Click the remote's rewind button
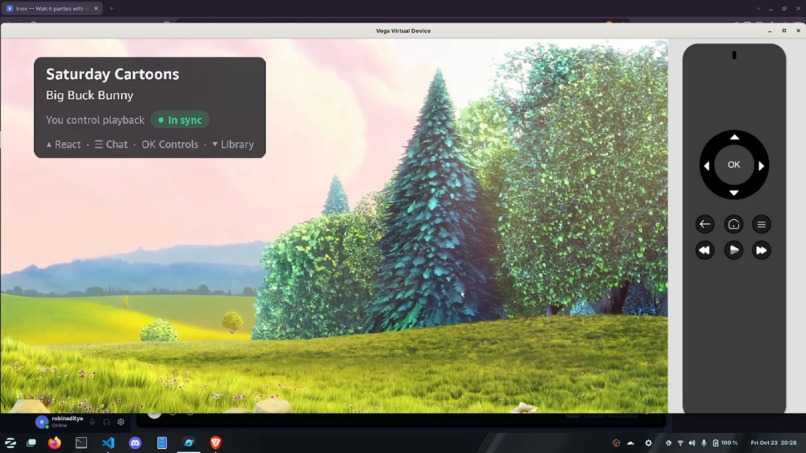Image resolution: width=806 pixels, height=453 pixels. [x=705, y=250]
